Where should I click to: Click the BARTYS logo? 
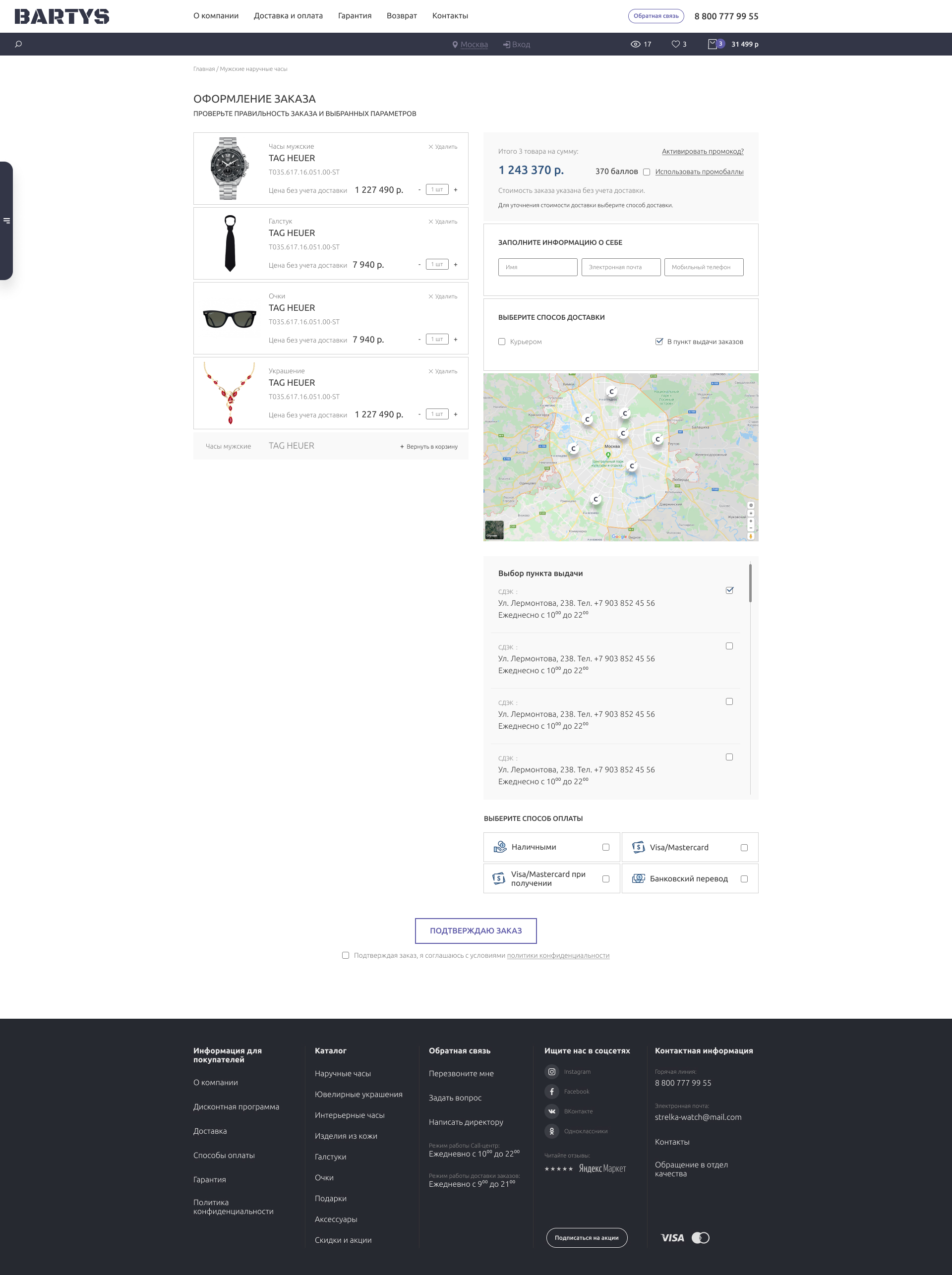(x=61, y=16)
